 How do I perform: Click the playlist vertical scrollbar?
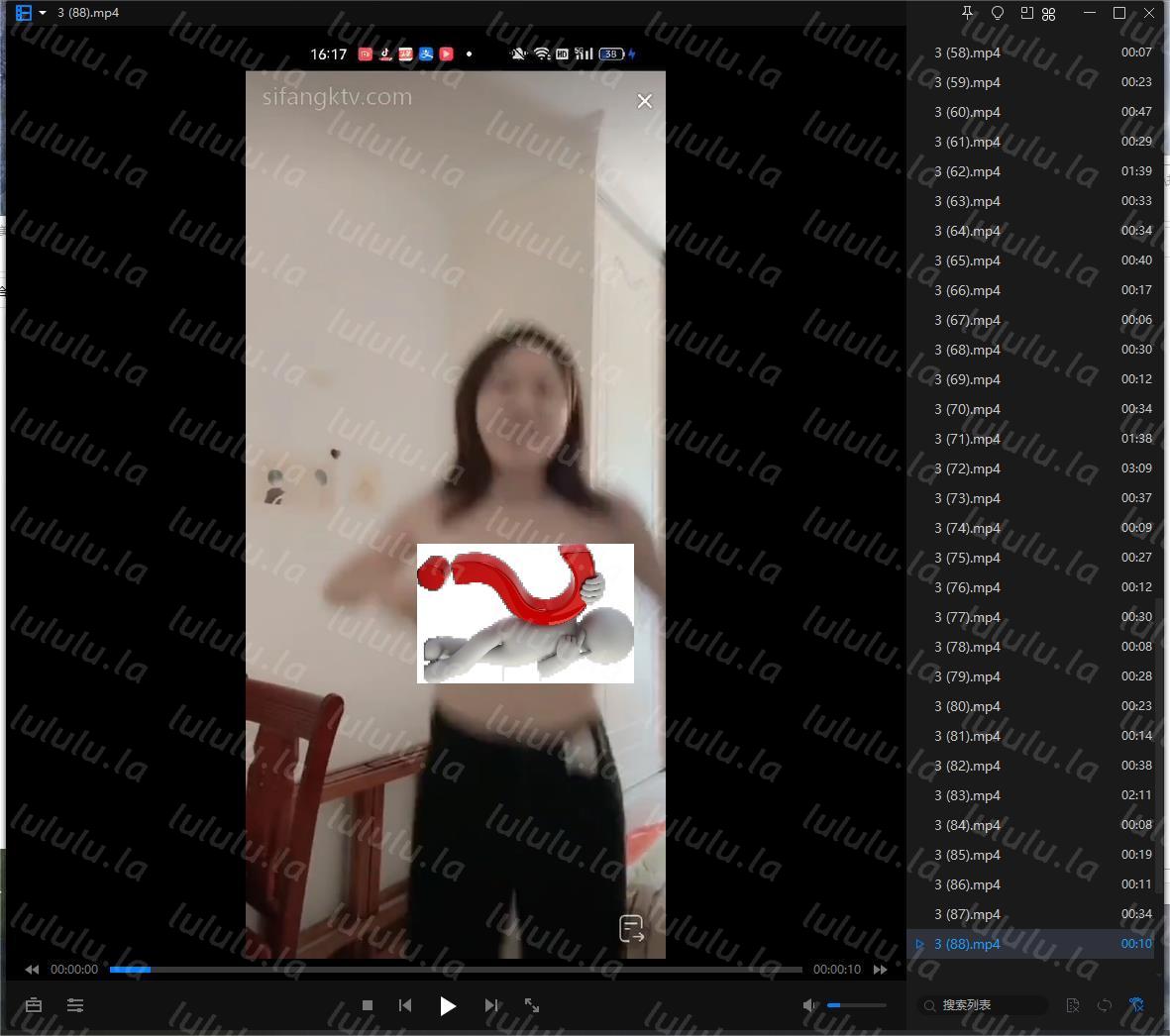(1159, 733)
